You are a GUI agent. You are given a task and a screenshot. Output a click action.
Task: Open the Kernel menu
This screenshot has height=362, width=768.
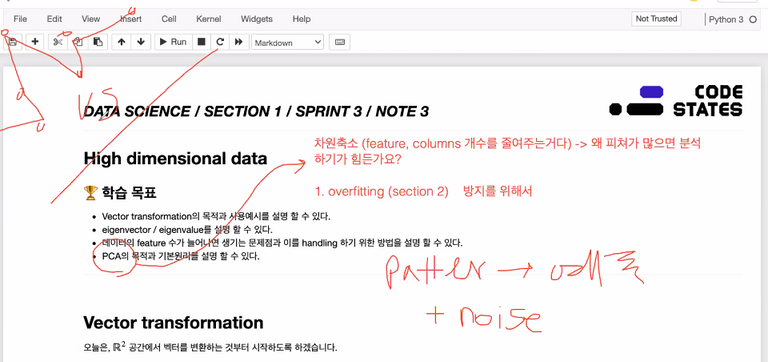[x=209, y=19]
